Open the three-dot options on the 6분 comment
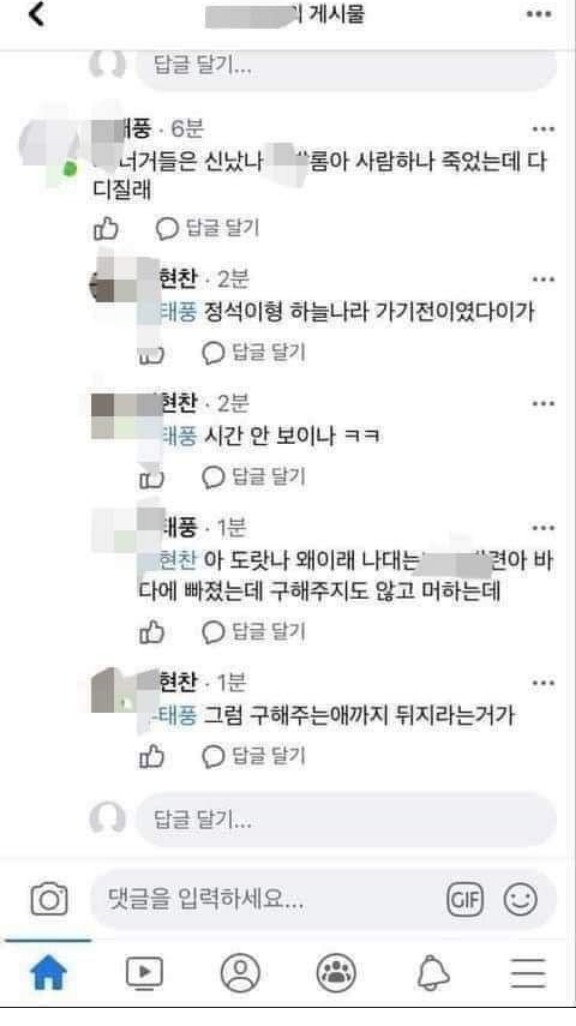Viewport: 576px width, 1026px height. pyautogui.click(x=543, y=129)
